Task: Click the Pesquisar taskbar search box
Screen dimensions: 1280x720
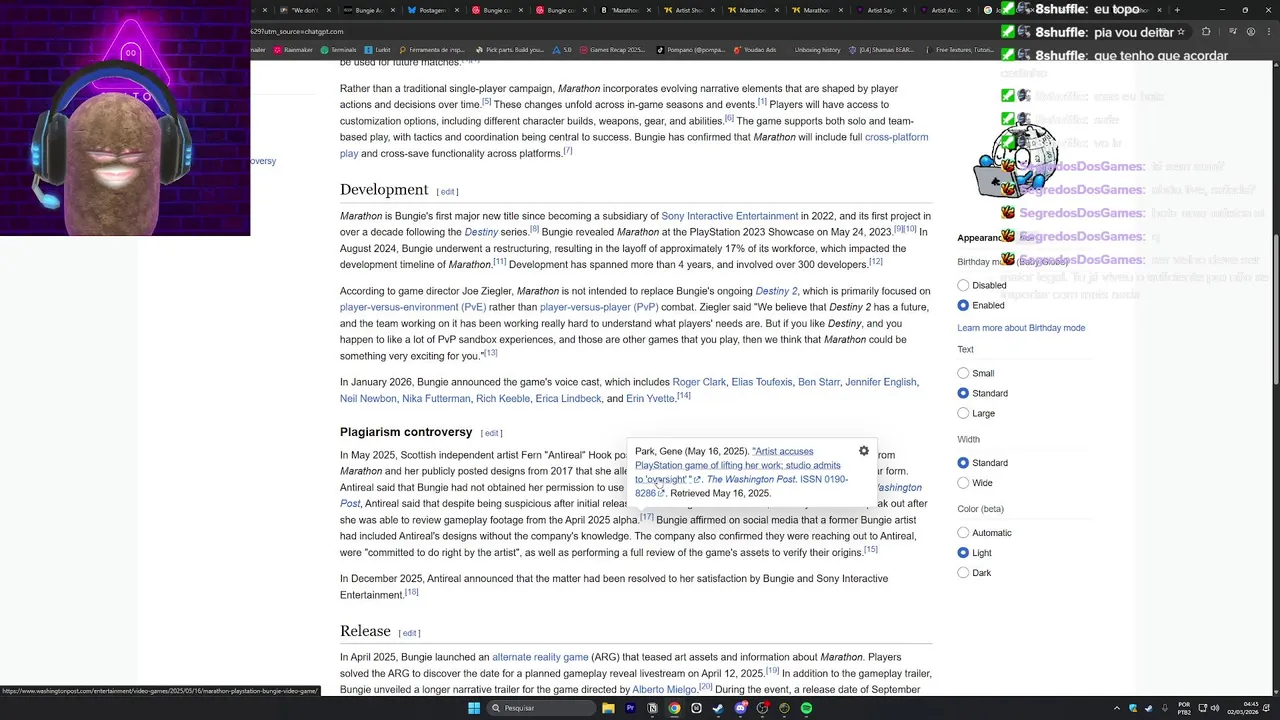Action: 540,708
